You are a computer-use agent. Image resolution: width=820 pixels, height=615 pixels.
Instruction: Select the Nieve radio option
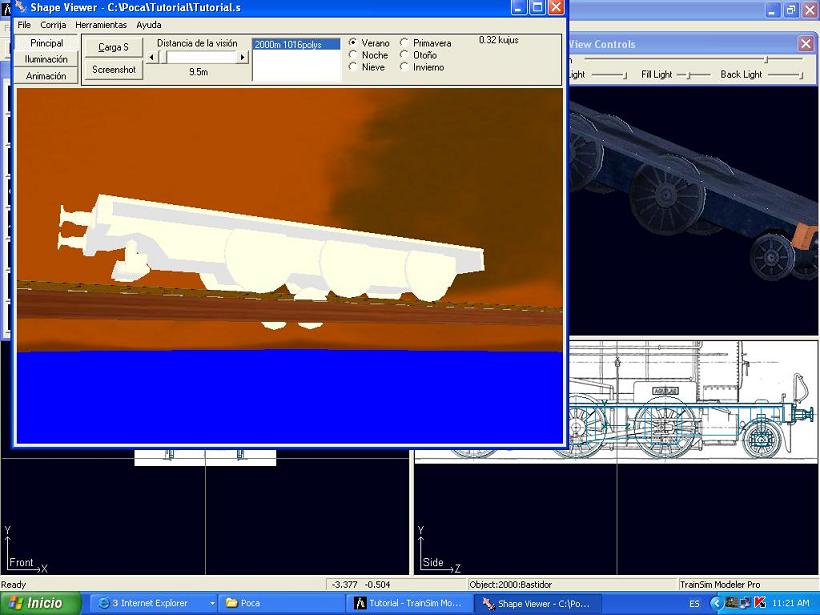click(x=353, y=67)
